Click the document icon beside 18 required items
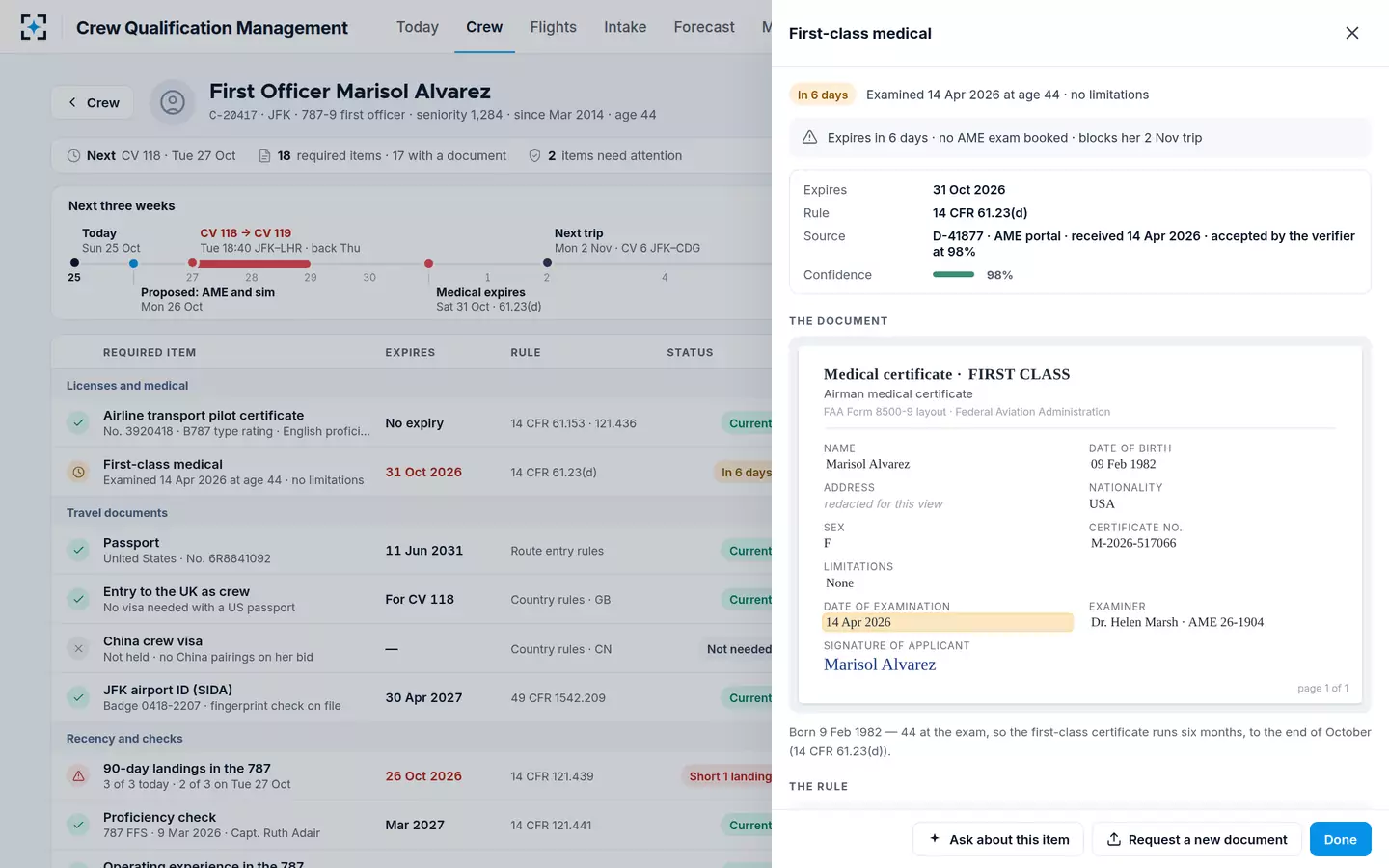 (264, 155)
